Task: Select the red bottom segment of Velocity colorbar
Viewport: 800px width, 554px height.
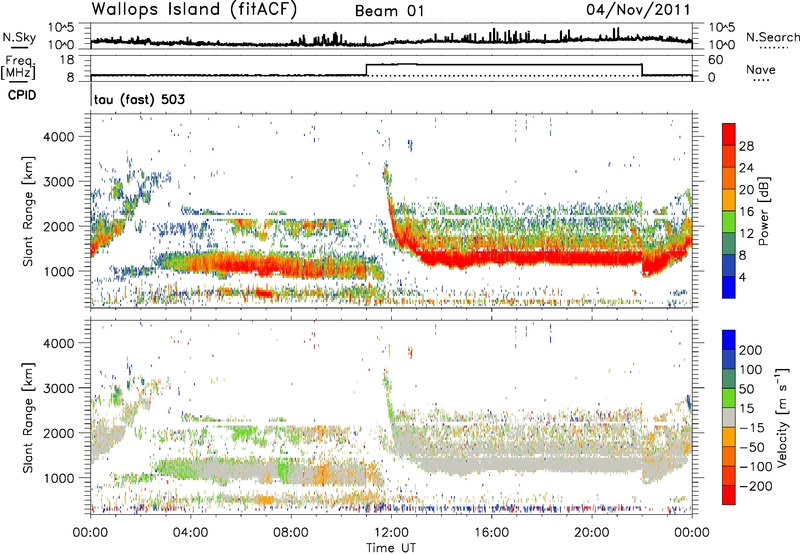Action: point(729,495)
